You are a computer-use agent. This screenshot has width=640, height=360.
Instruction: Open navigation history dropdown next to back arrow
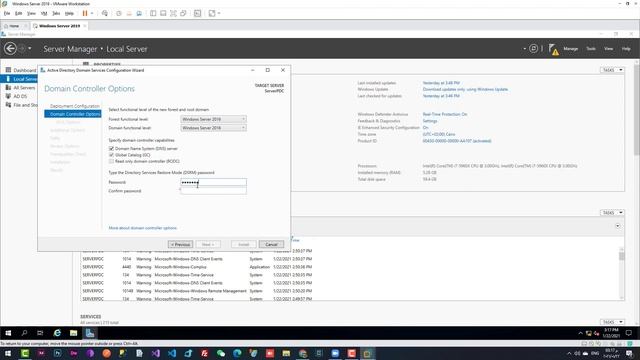coord(29,49)
